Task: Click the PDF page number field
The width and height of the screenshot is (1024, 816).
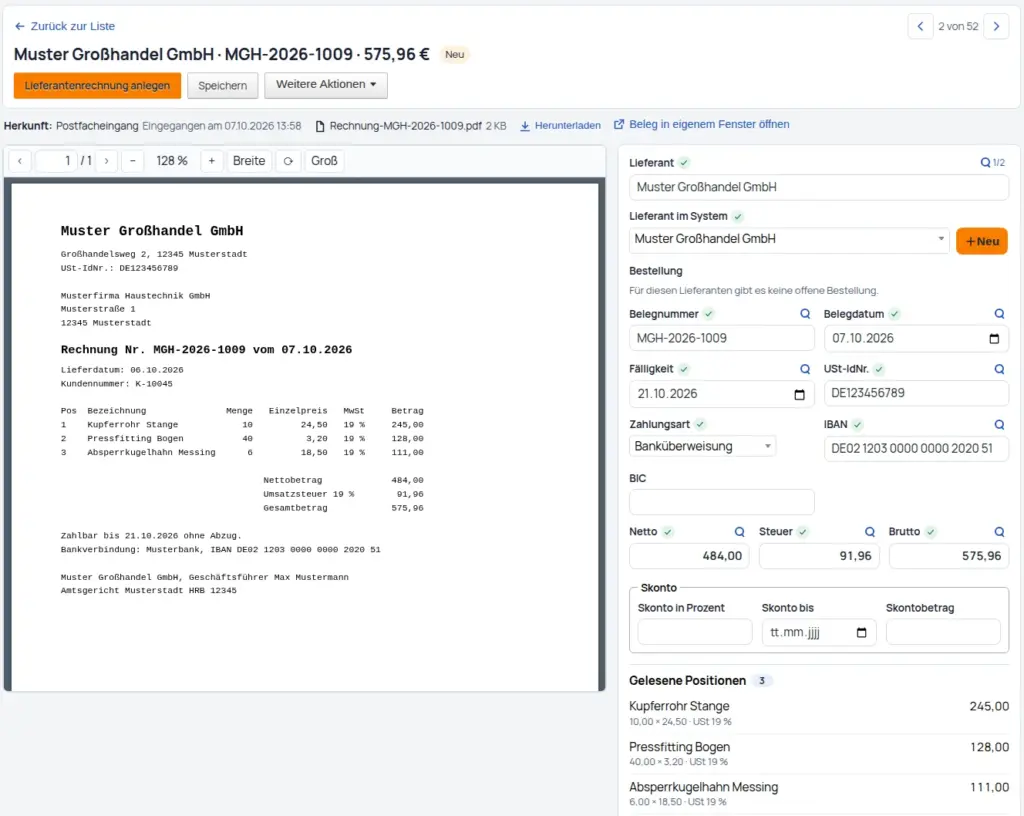Action: point(56,161)
